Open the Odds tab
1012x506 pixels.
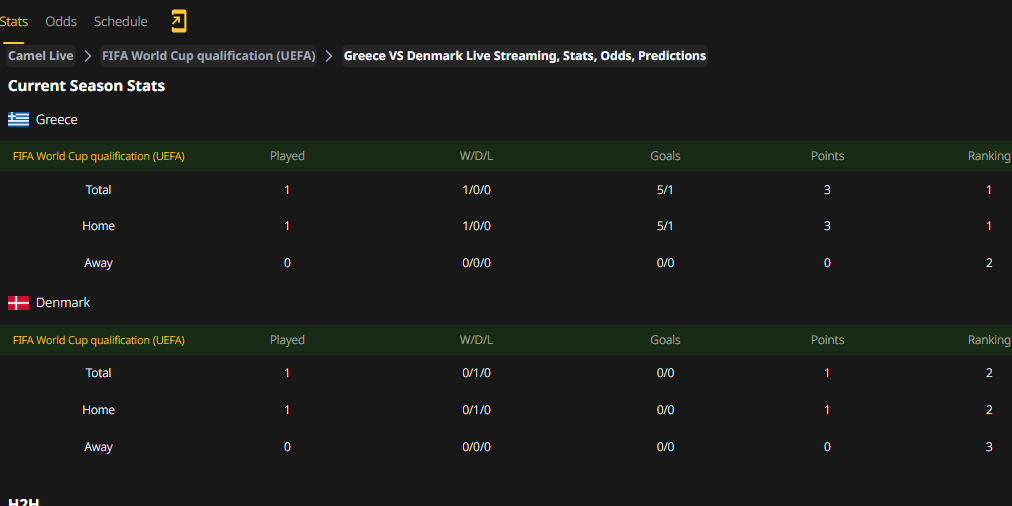point(61,21)
